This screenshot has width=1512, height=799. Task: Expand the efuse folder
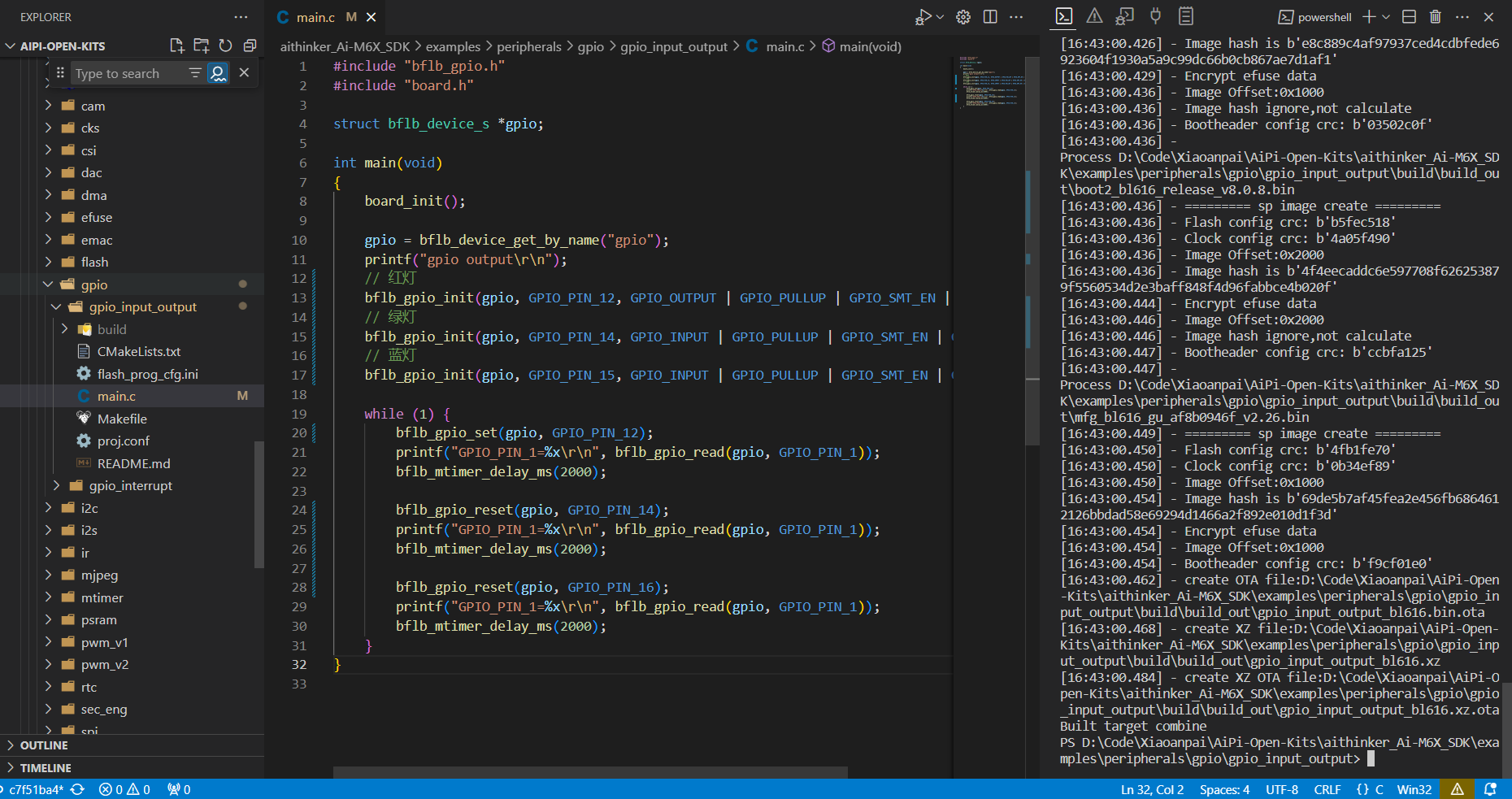(x=48, y=217)
